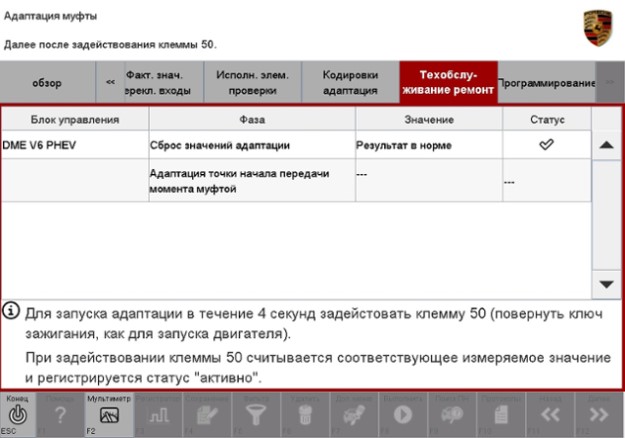
Task: Click the << tab scroll arrow
Action: [112, 82]
